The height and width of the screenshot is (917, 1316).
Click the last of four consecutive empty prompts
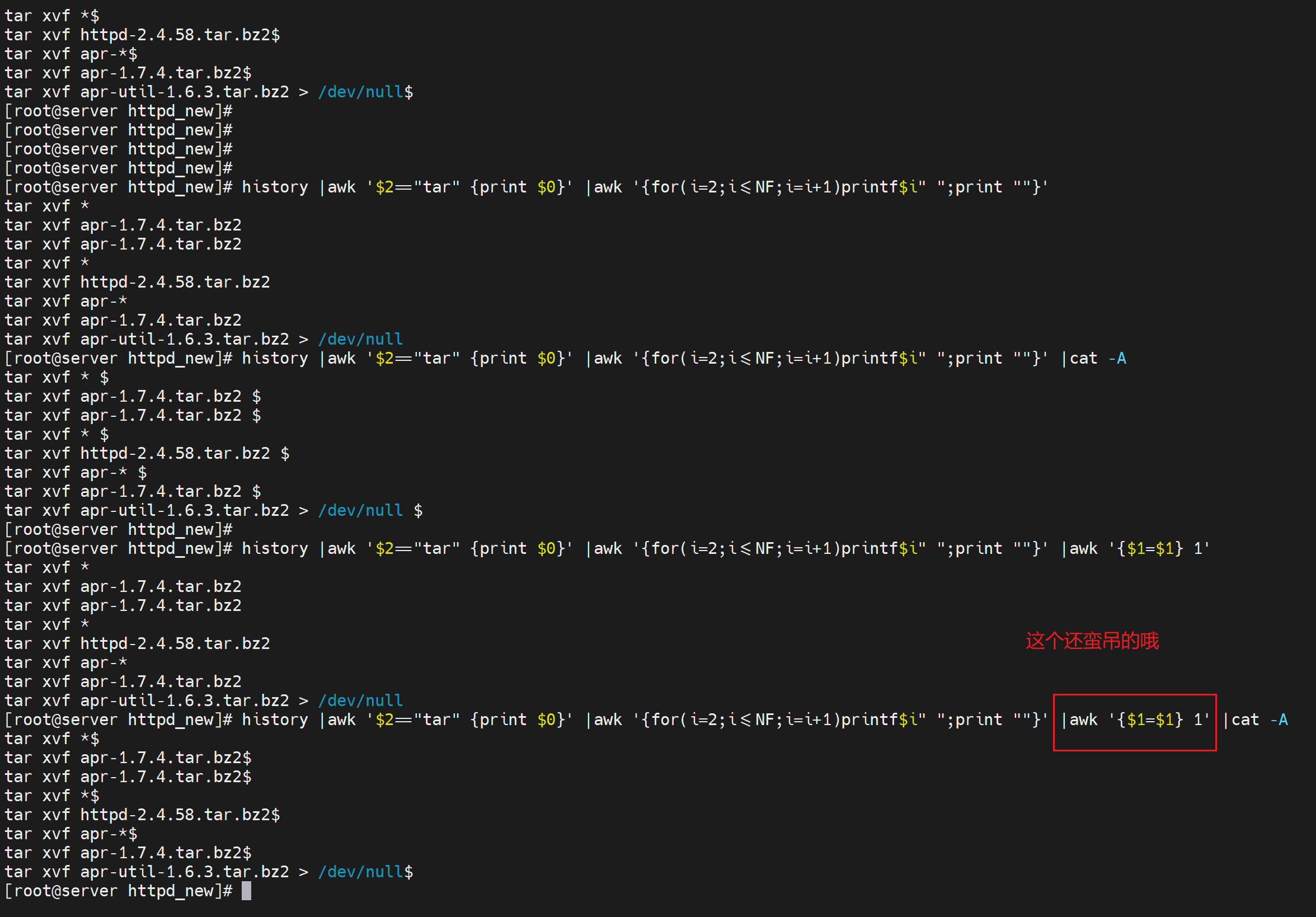118,168
